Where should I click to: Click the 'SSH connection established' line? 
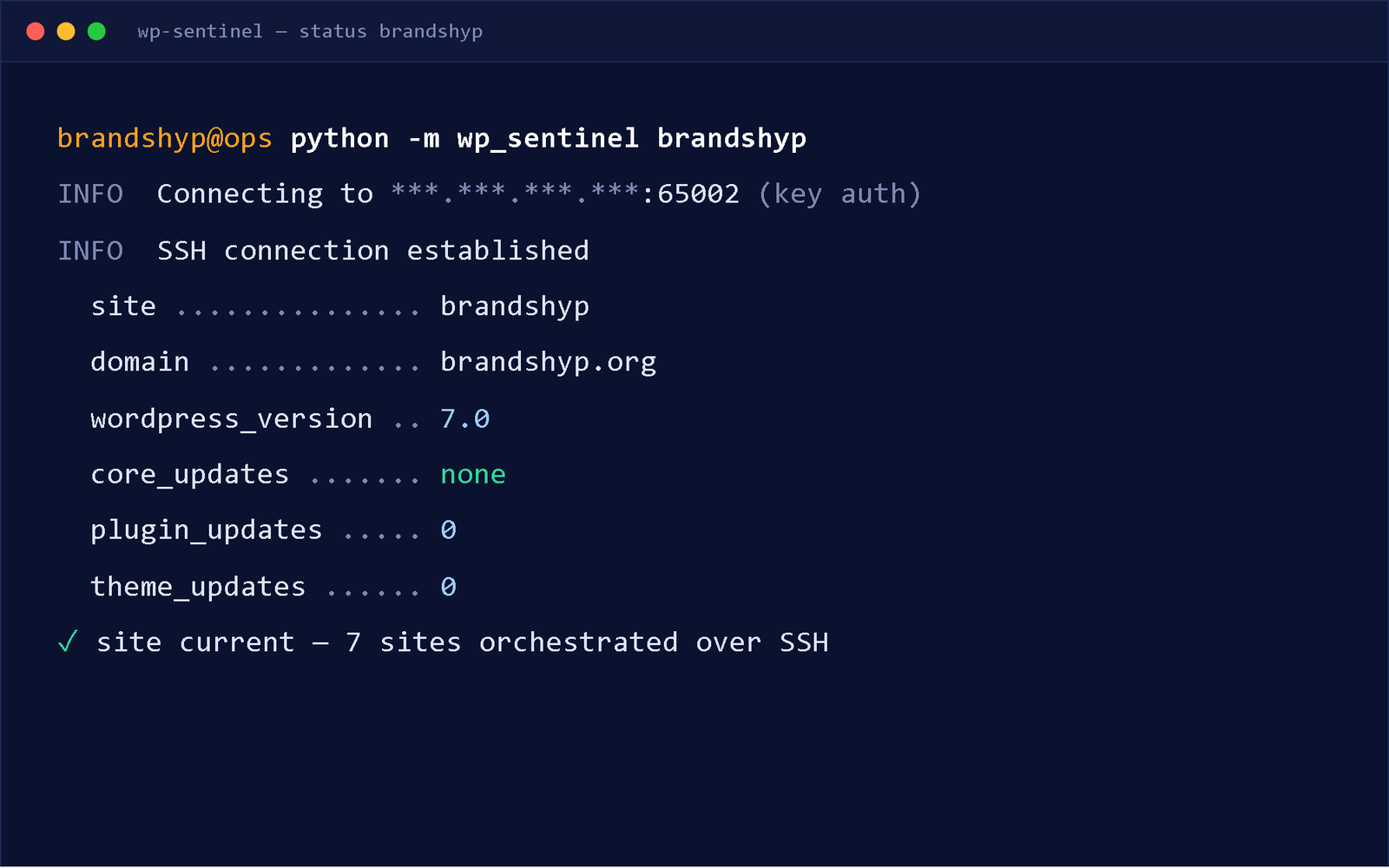tap(373, 251)
